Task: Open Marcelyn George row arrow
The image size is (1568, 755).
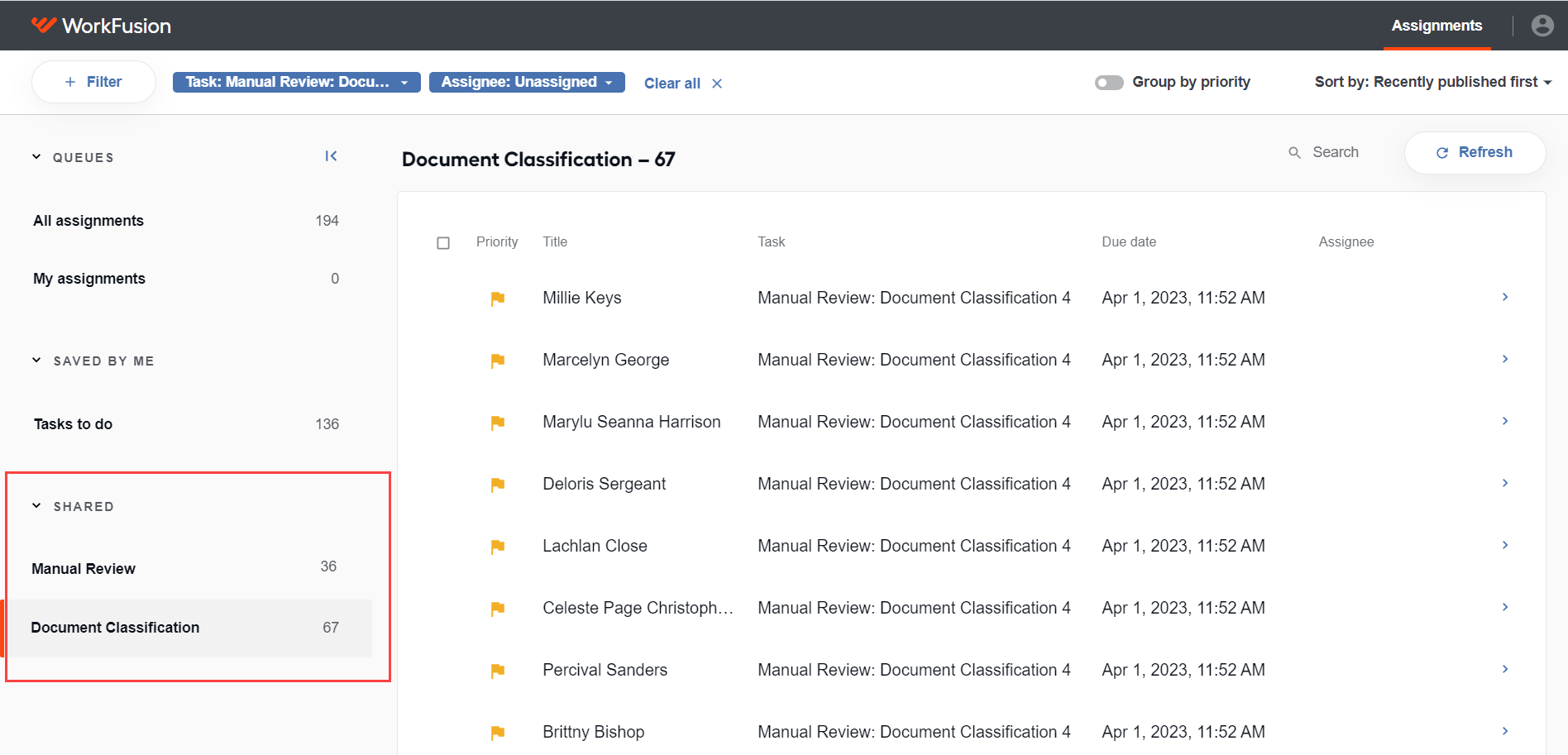Action: coord(1505,359)
